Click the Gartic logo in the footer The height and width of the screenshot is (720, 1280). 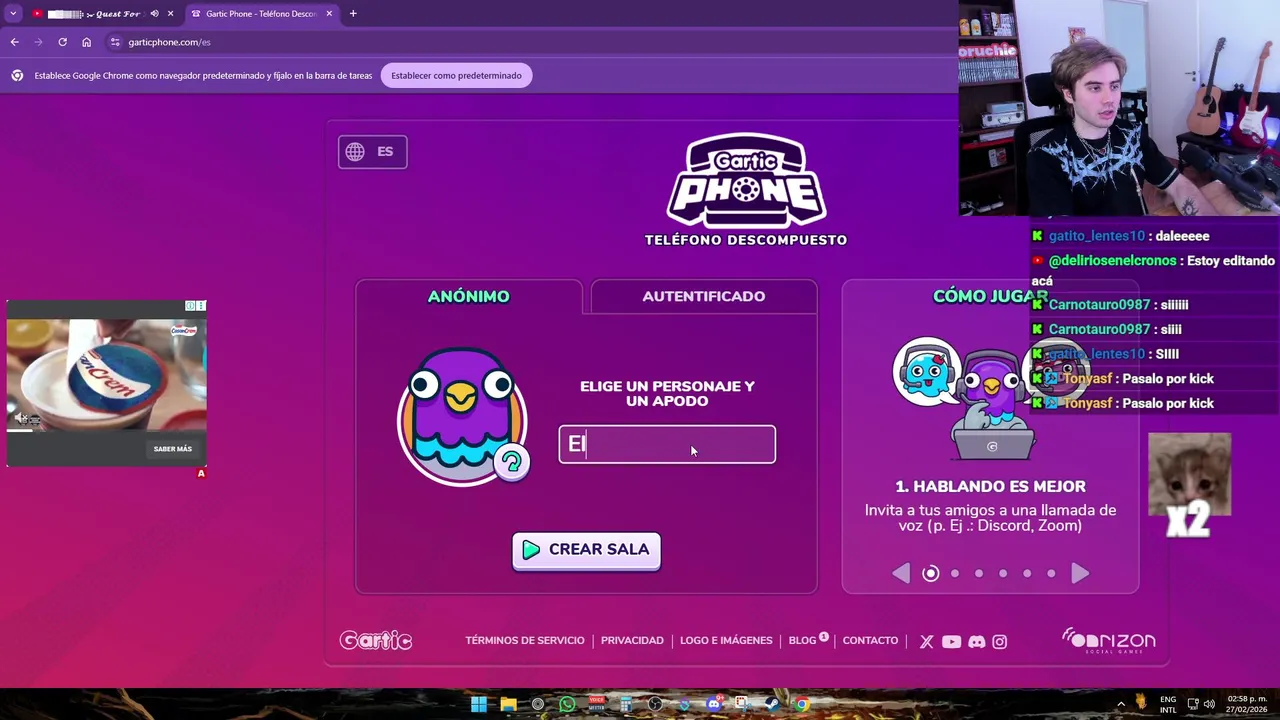coord(376,640)
